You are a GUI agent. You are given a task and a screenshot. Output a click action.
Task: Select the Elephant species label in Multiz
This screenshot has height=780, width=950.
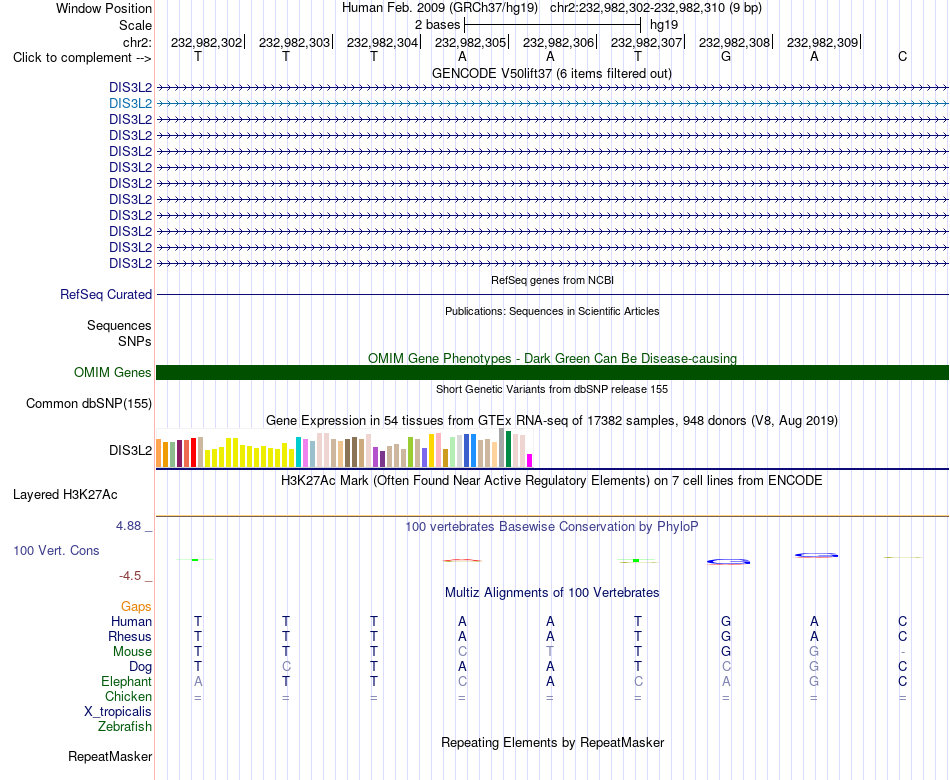(127, 682)
